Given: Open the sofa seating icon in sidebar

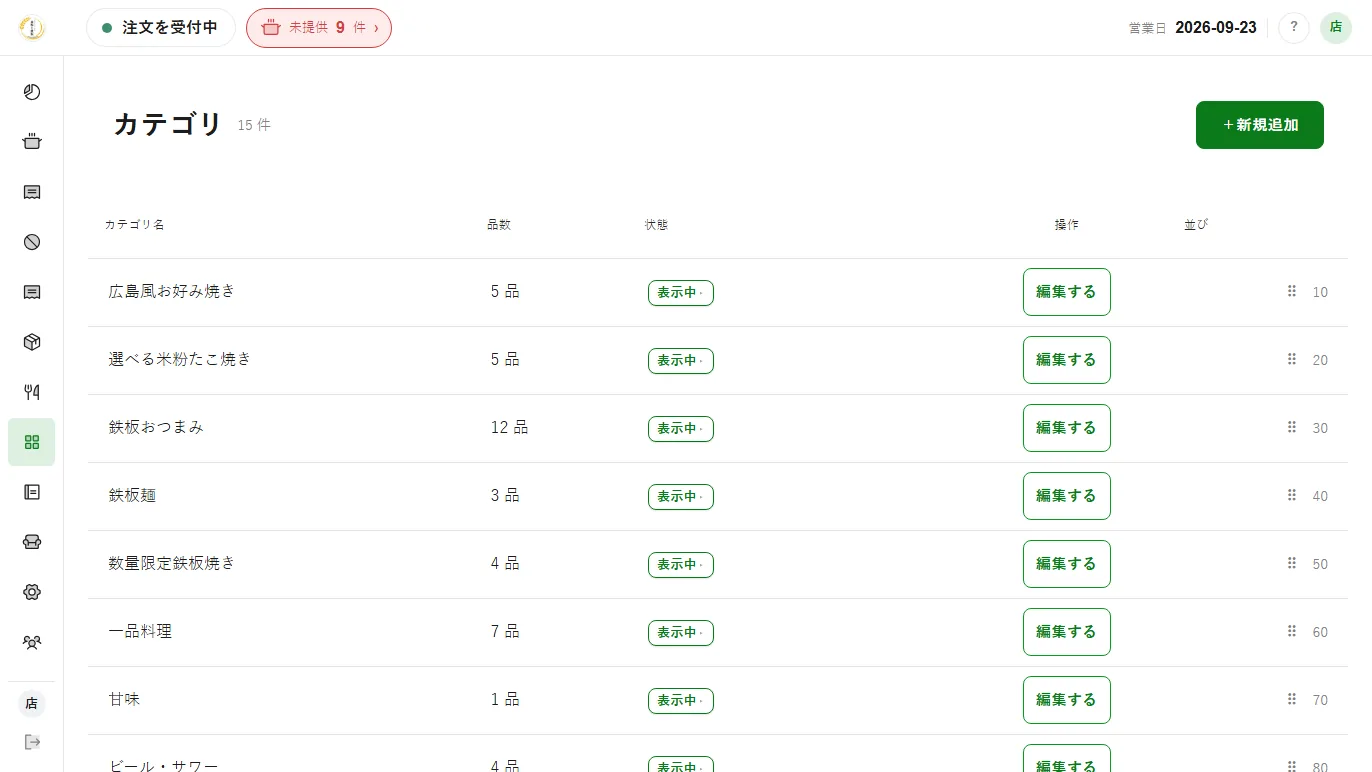Looking at the screenshot, I should click(32, 542).
